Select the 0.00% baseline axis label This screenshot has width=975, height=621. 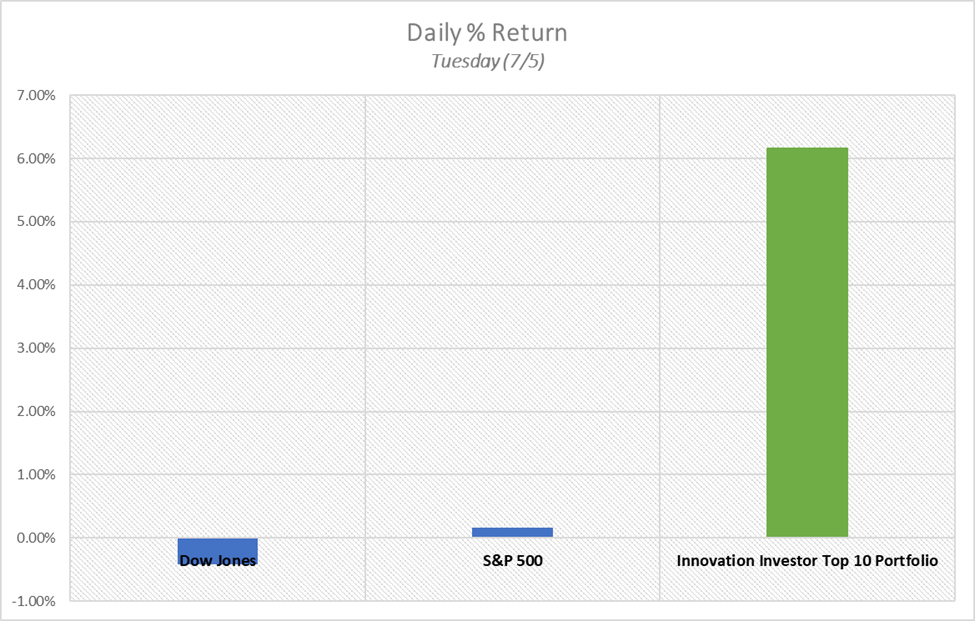tap(35, 538)
